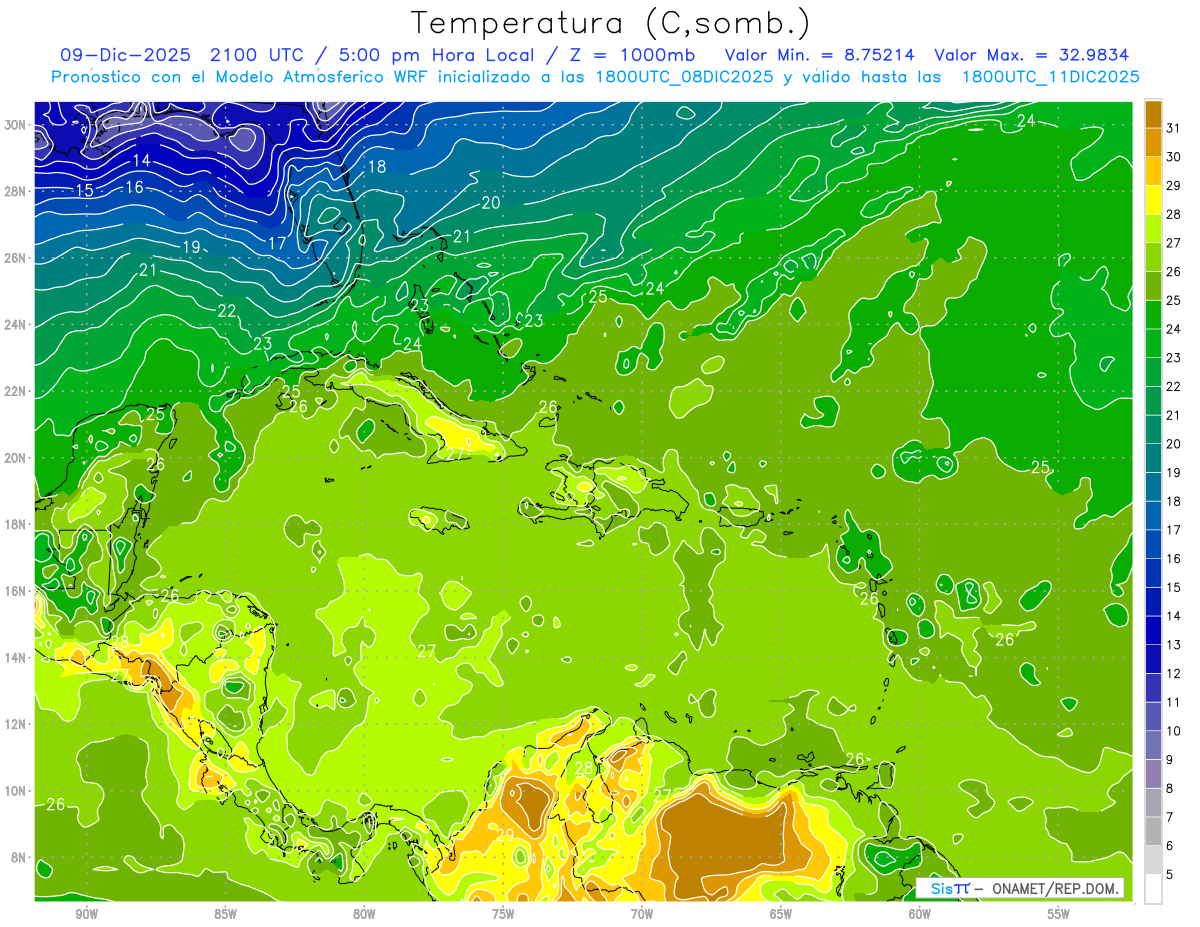Click the "75W" longitude axis label

coord(503,914)
